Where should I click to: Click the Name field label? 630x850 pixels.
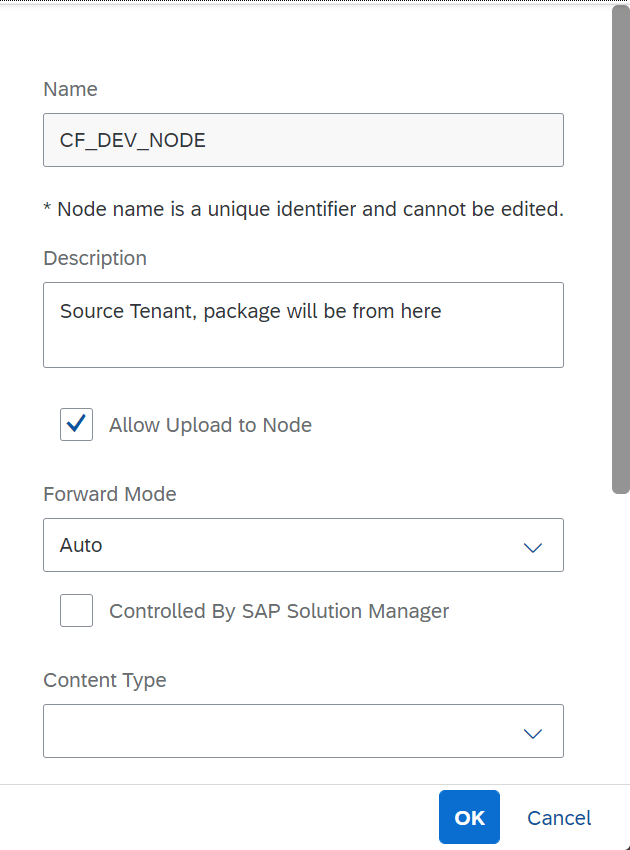click(x=70, y=89)
